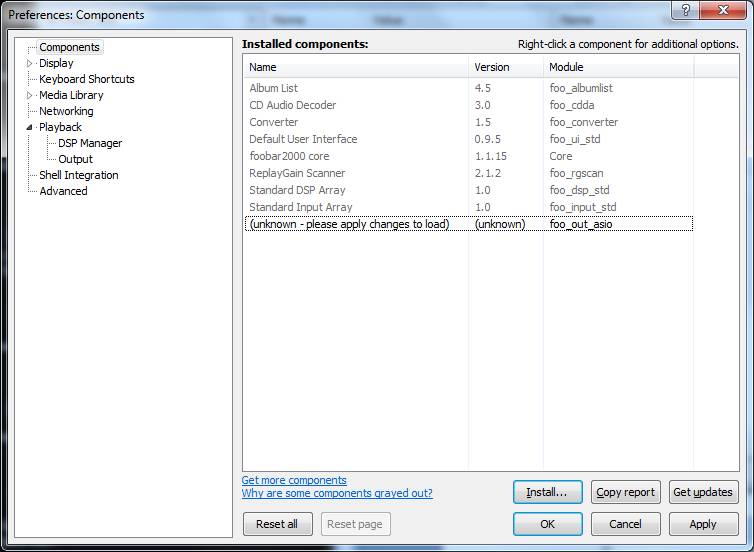Click the Get updates button
754x552 pixels.
coord(704,492)
